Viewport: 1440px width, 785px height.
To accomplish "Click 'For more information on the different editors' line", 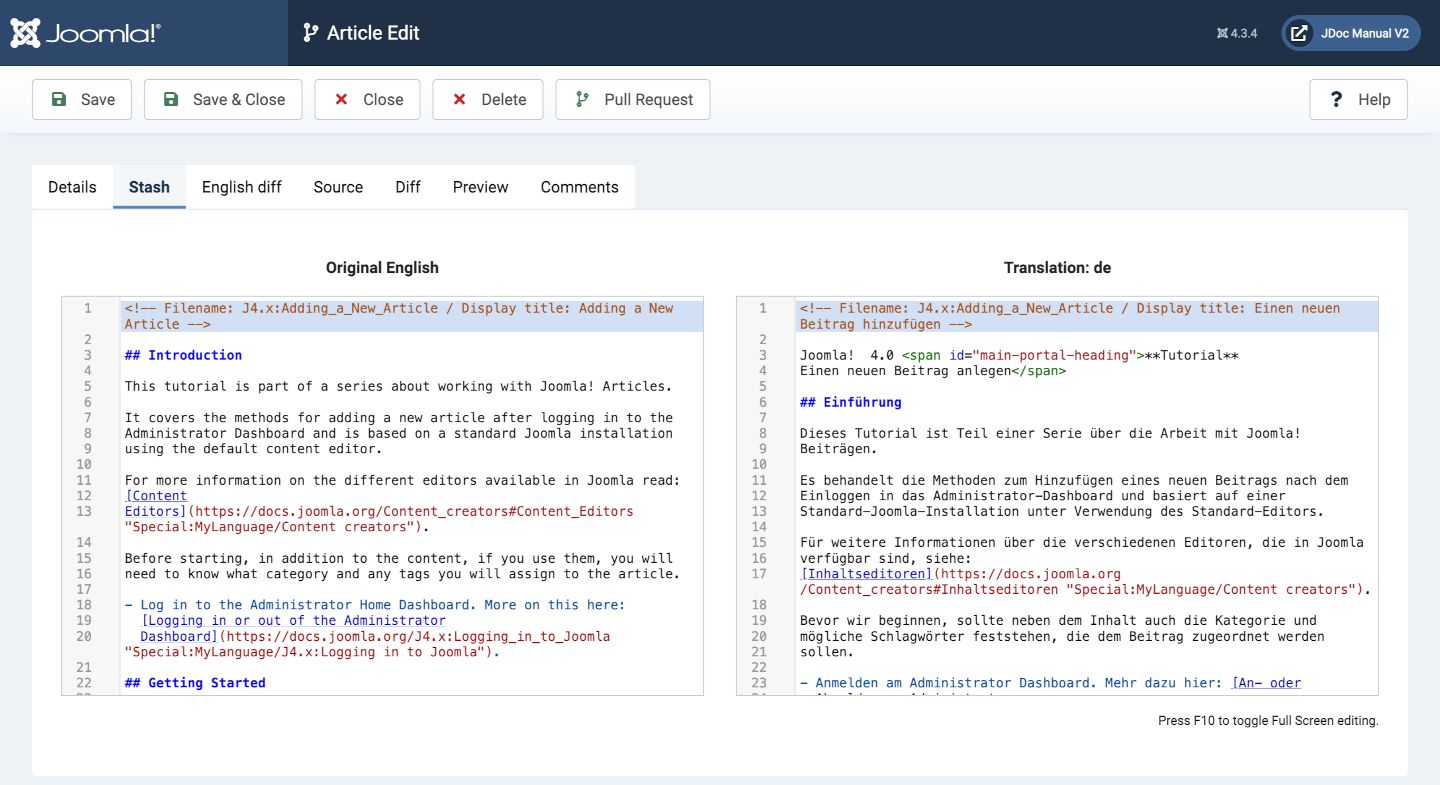I will coord(402,480).
